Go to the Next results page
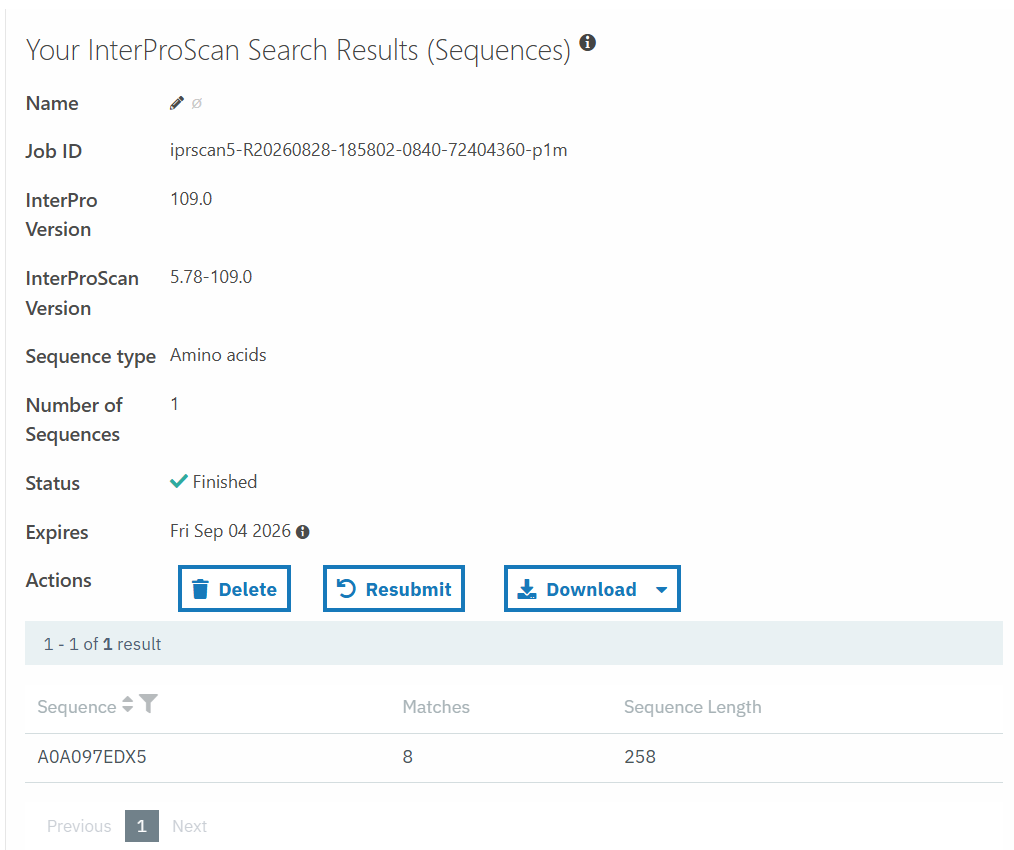The height and width of the screenshot is (850, 1014). pyautogui.click(x=189, y=826)
